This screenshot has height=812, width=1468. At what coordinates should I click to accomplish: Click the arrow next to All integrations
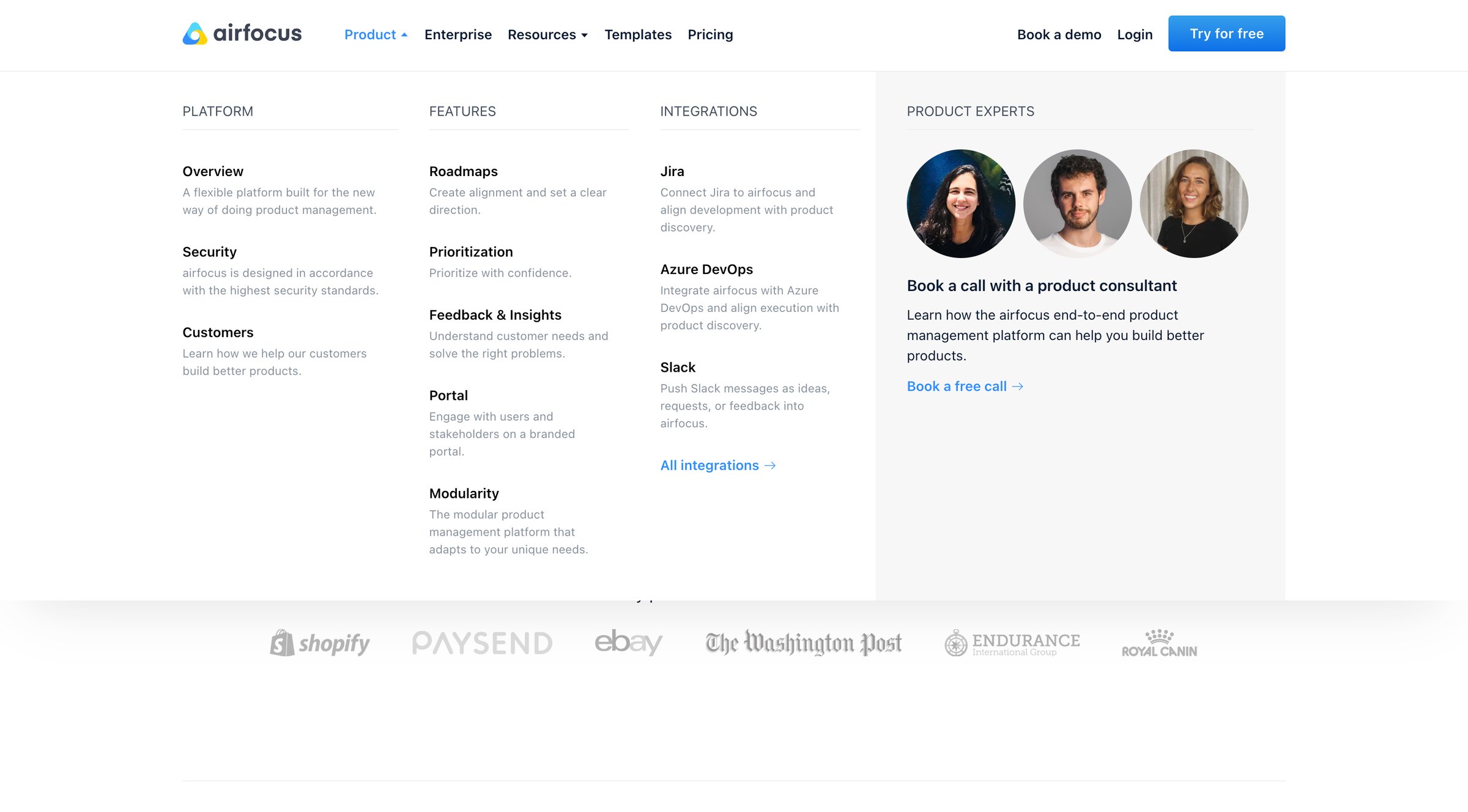coord(770,466)
